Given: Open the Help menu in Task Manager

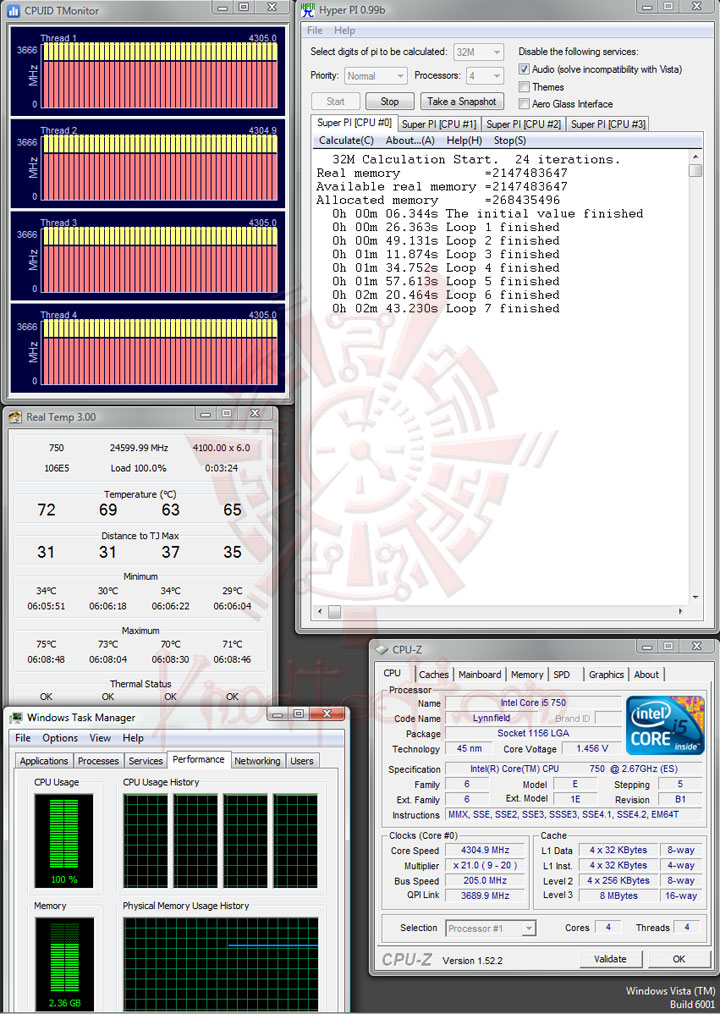Looking at the screenshot, I should pyautogui.click(x=133, y=738).
